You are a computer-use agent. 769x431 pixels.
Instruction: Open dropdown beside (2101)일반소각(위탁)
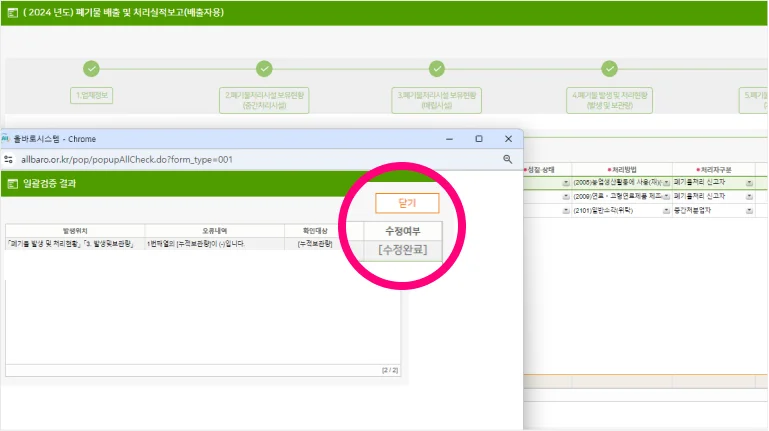(666, 210)
